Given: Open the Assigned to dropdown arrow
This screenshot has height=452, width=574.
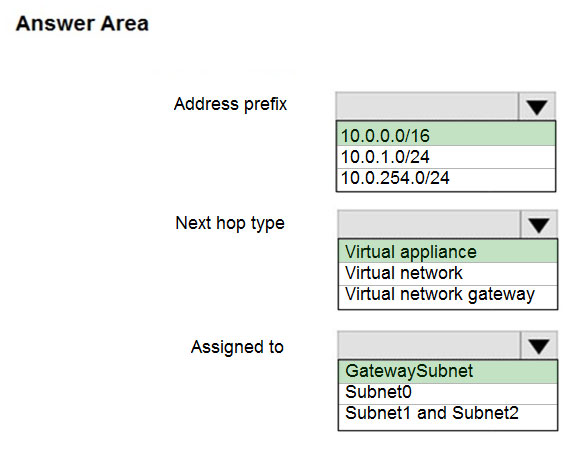Looking at the screenshot, I should coord(538,345).
